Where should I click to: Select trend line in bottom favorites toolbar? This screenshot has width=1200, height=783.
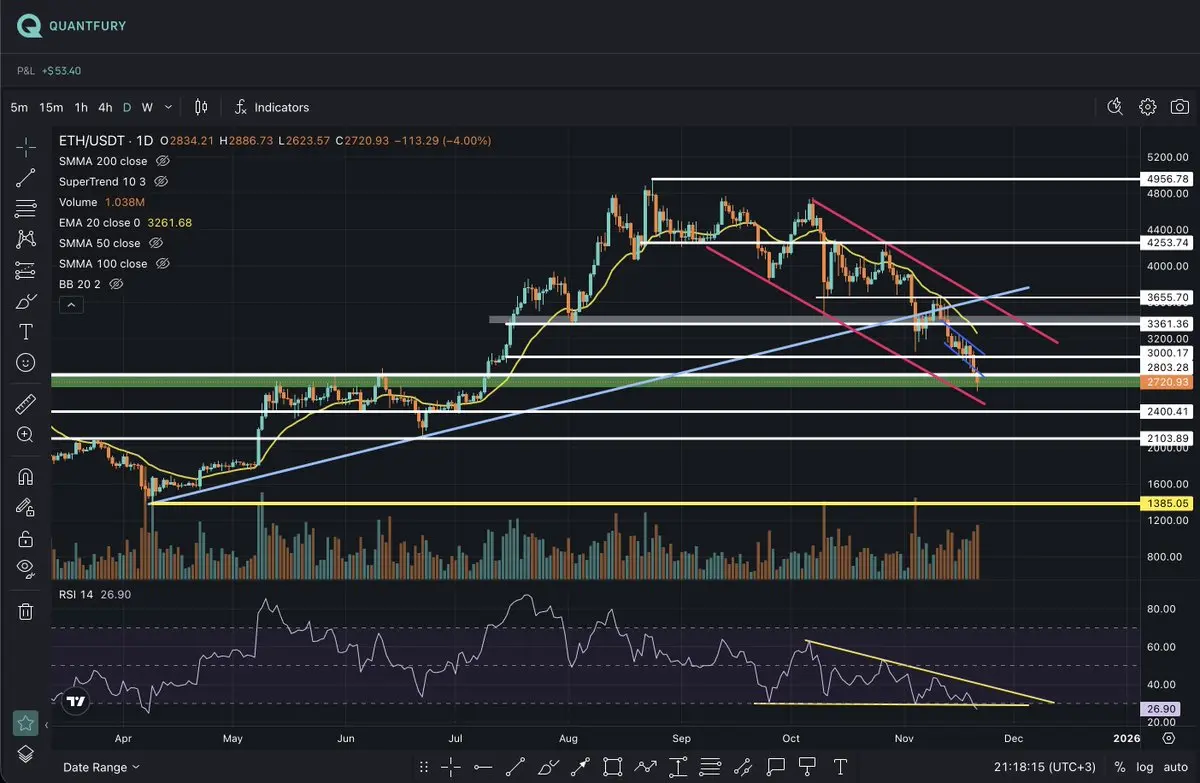click(x=515, y=767)
